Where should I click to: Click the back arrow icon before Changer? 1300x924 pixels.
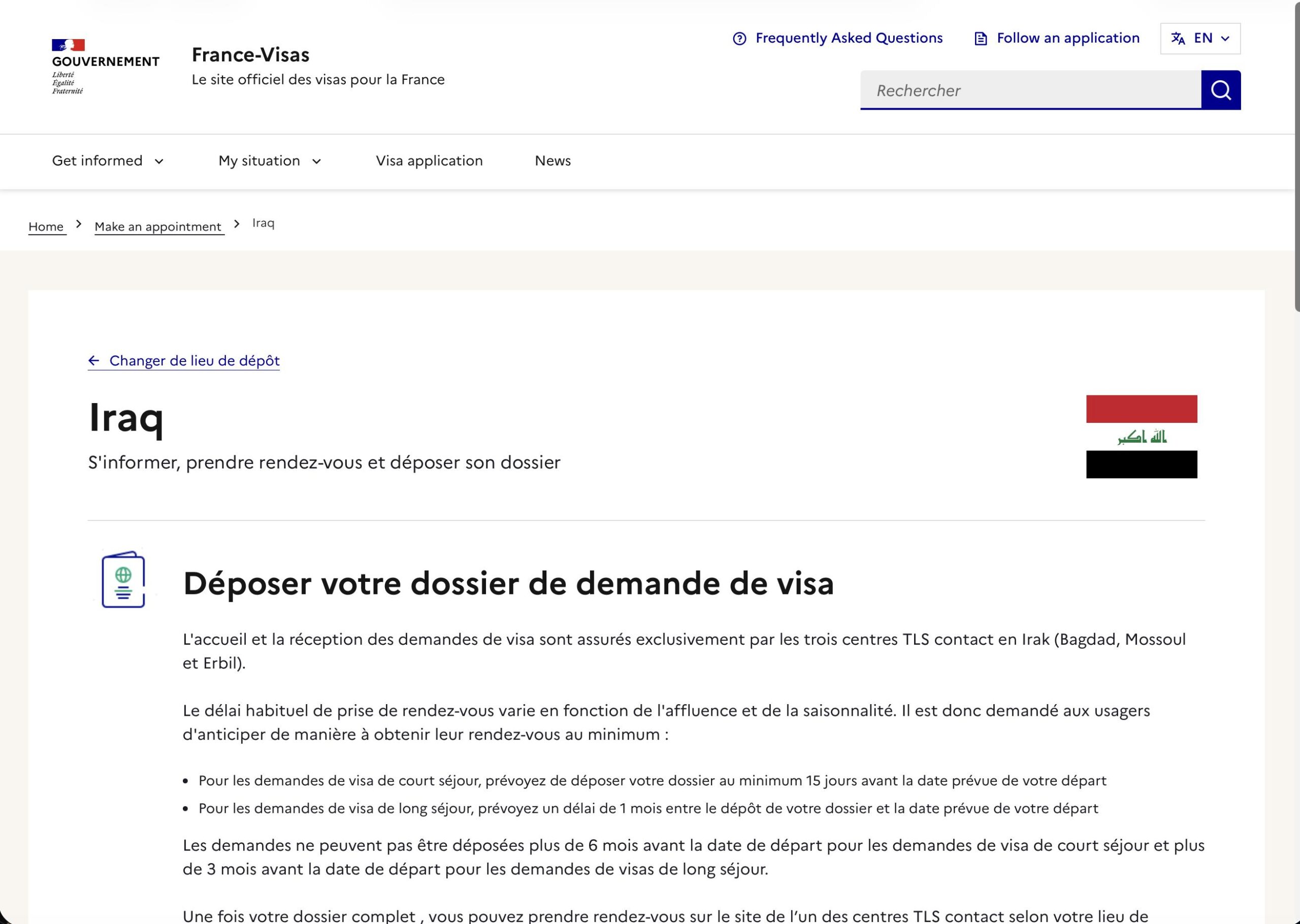(x=94, y=361)
